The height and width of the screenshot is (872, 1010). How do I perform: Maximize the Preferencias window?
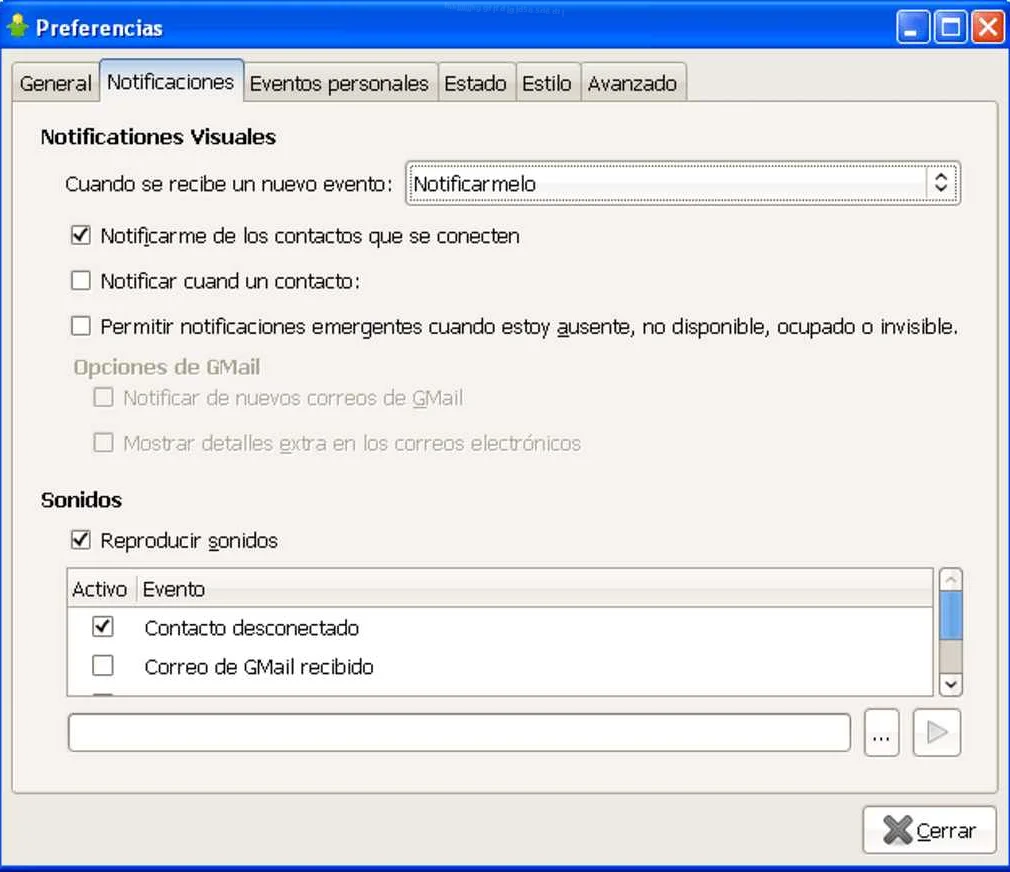tap(950, 27)
